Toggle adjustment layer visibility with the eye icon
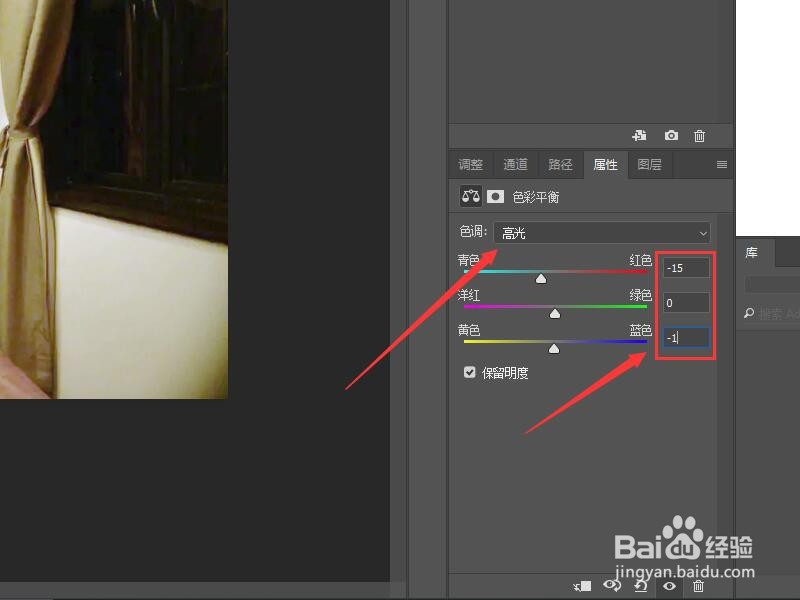 click(x=667, y=585)
